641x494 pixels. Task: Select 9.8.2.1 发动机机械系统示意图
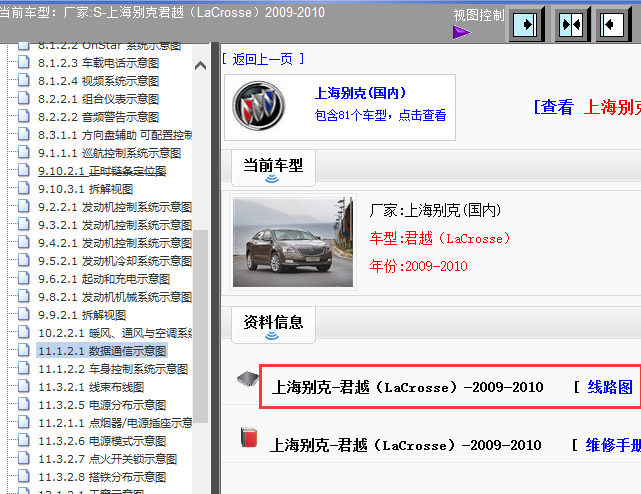[115, 297]
